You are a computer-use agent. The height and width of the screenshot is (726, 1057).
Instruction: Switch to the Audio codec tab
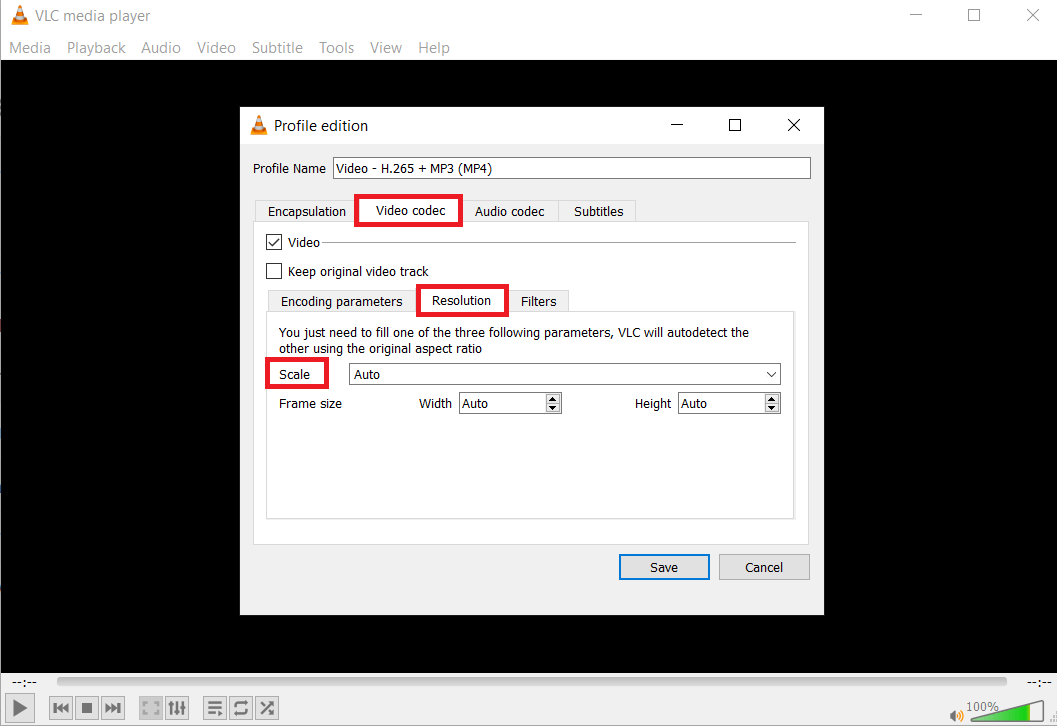coord(509,211)
